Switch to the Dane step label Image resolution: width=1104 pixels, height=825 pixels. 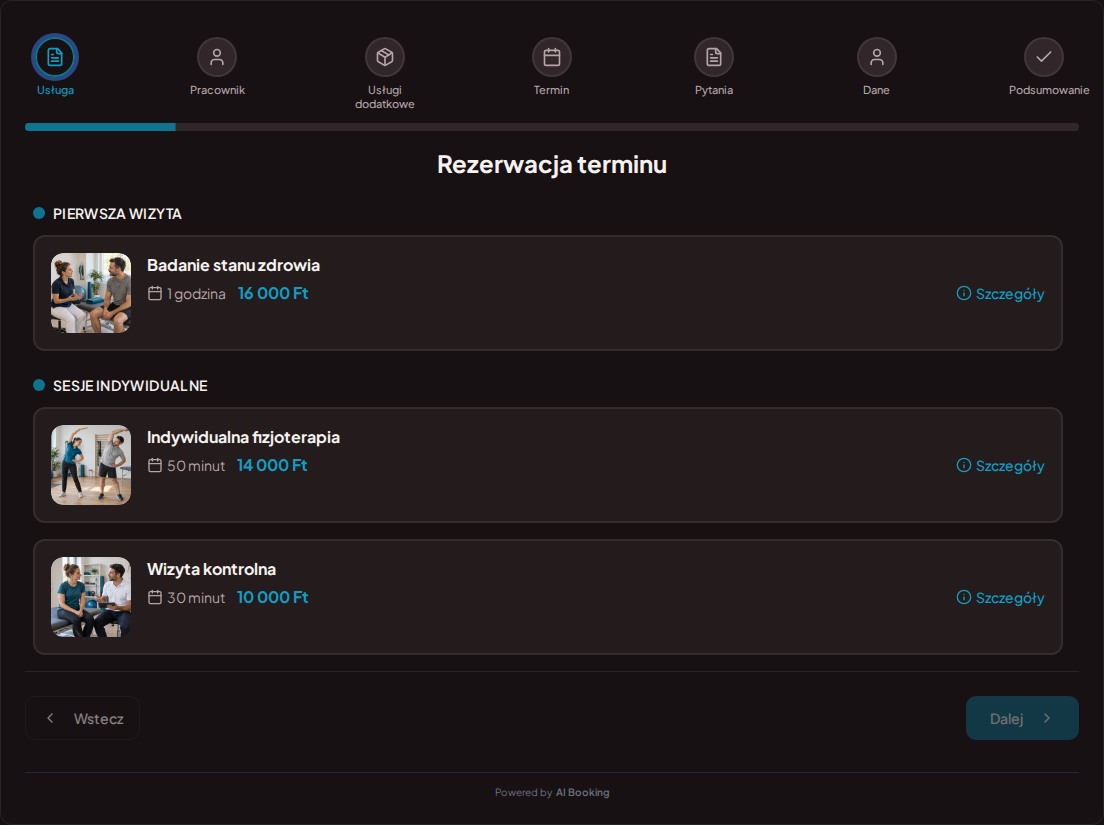coord(877,90)
